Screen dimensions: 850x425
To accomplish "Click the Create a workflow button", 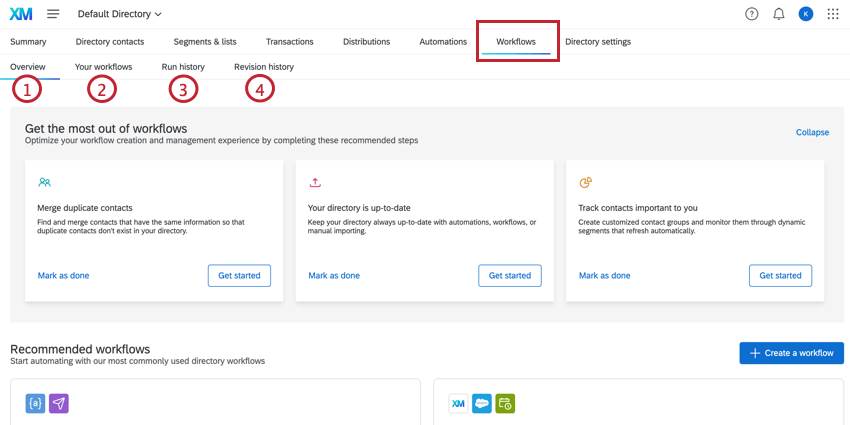I will coord(792,353).
